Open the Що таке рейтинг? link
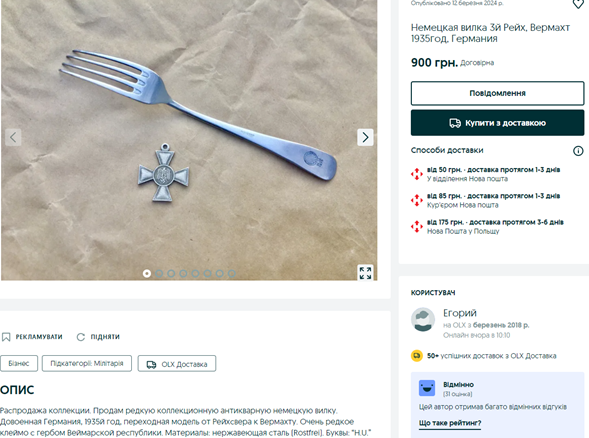Viewport: 589px width, 438px height. (450, 423)
